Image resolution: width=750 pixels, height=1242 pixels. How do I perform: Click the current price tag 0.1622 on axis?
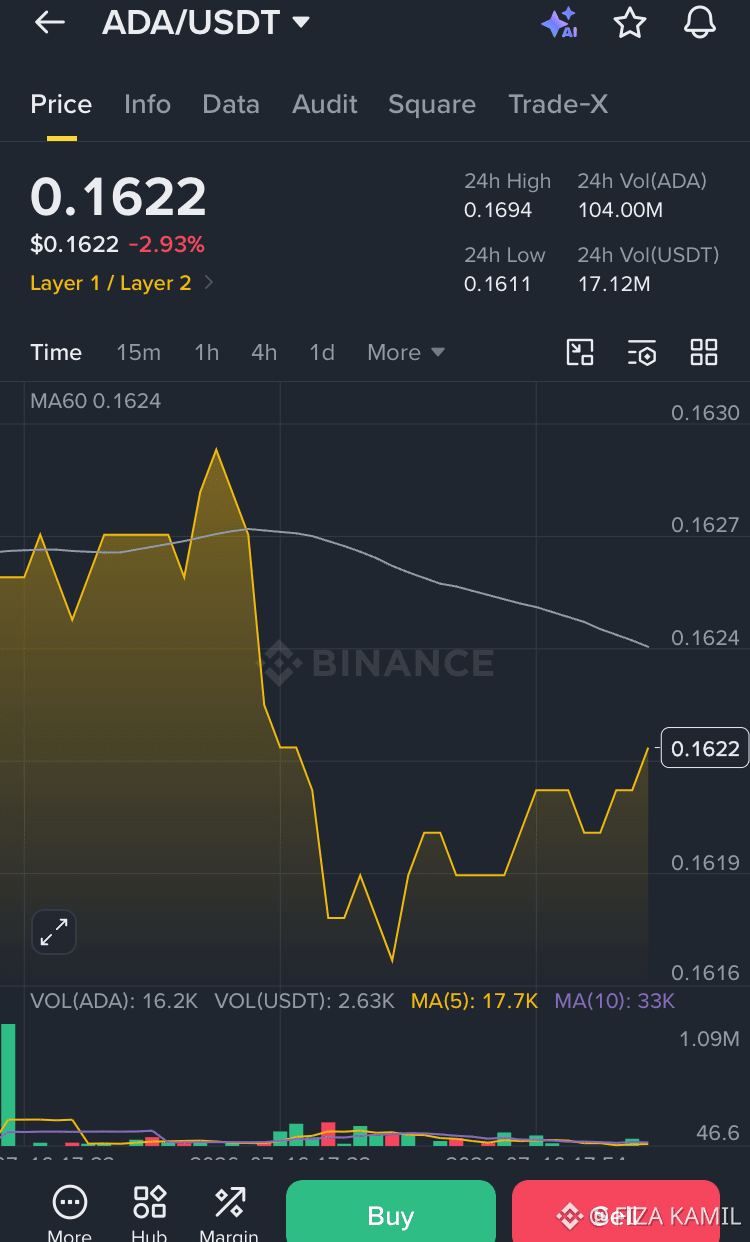pos(705,749)
